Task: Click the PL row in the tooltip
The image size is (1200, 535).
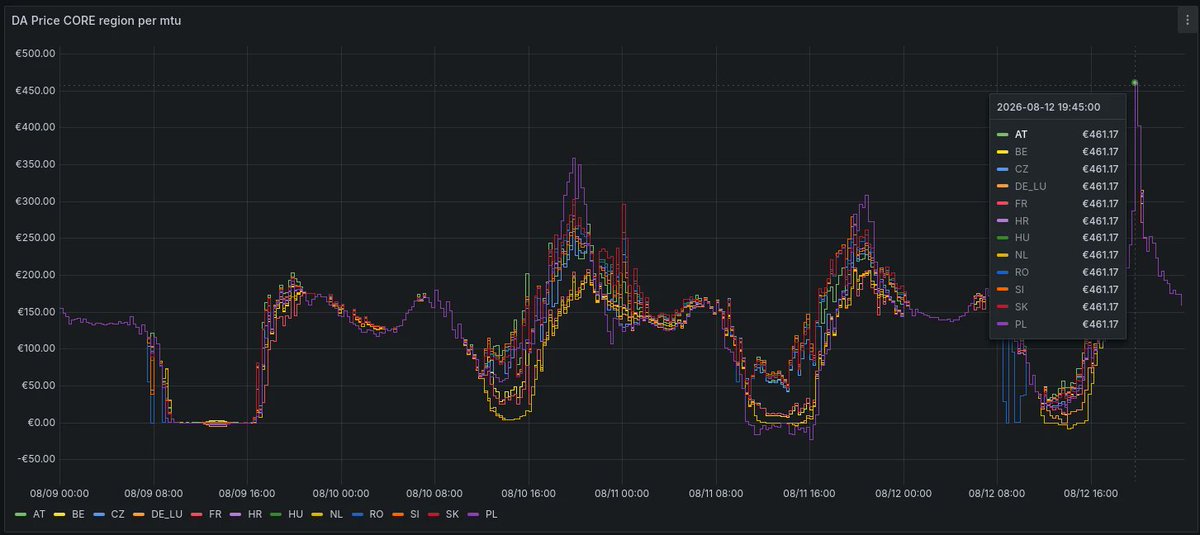Action: (x=1058, y=324)
